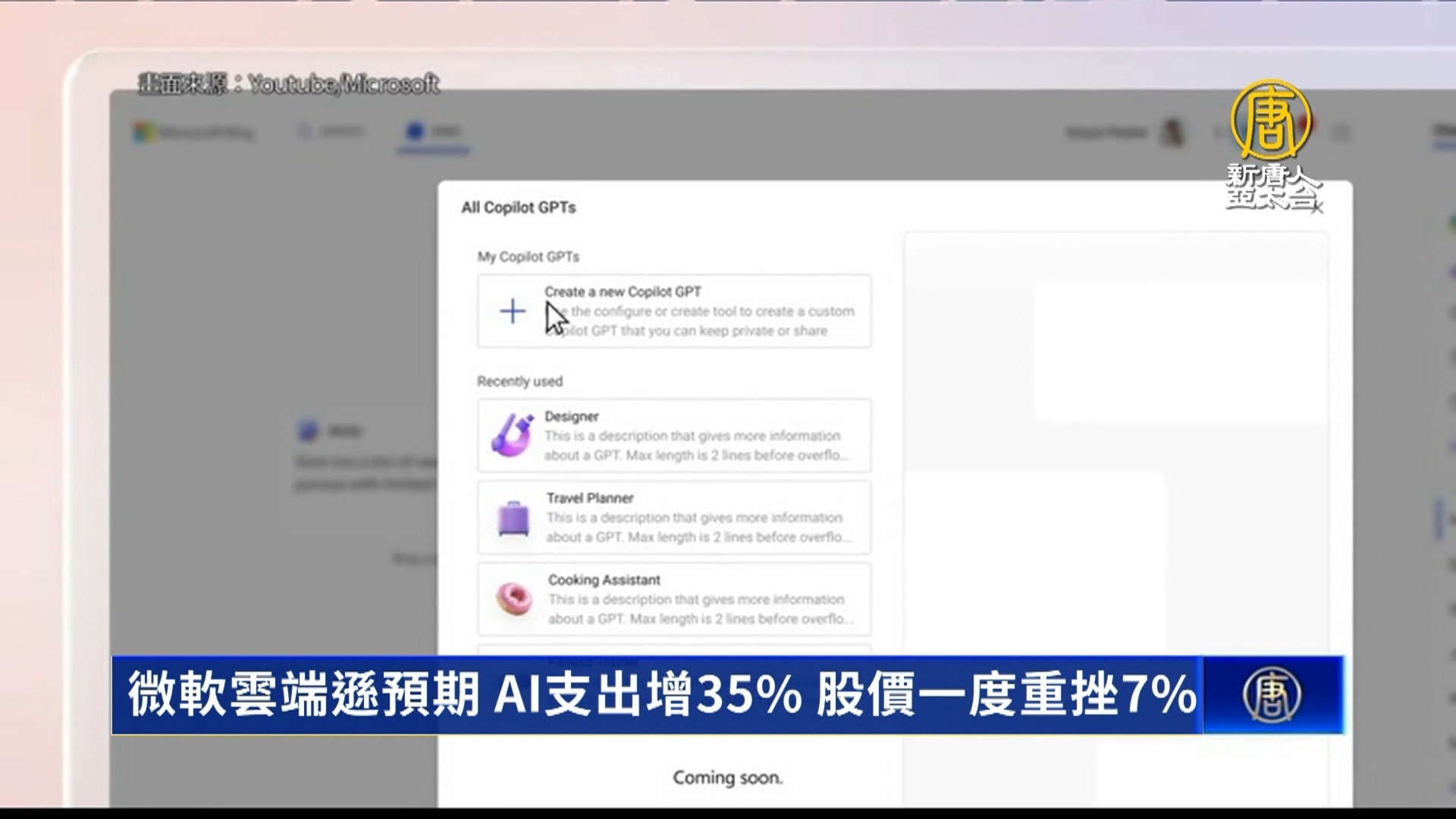
Task: Click the donut Cooking Assistant icon
Action: [513, 599]
